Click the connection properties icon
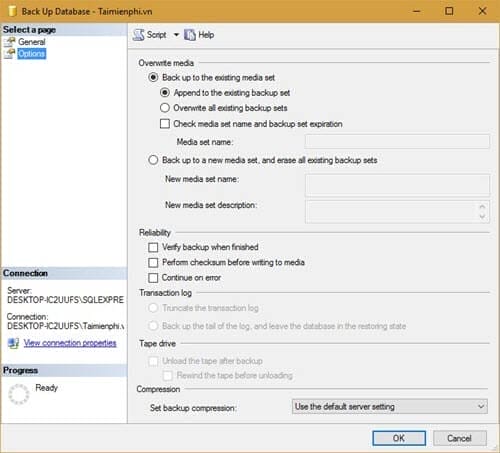This screenshot has width=500, height=453. pyautogui.click(x=13, y=343)
